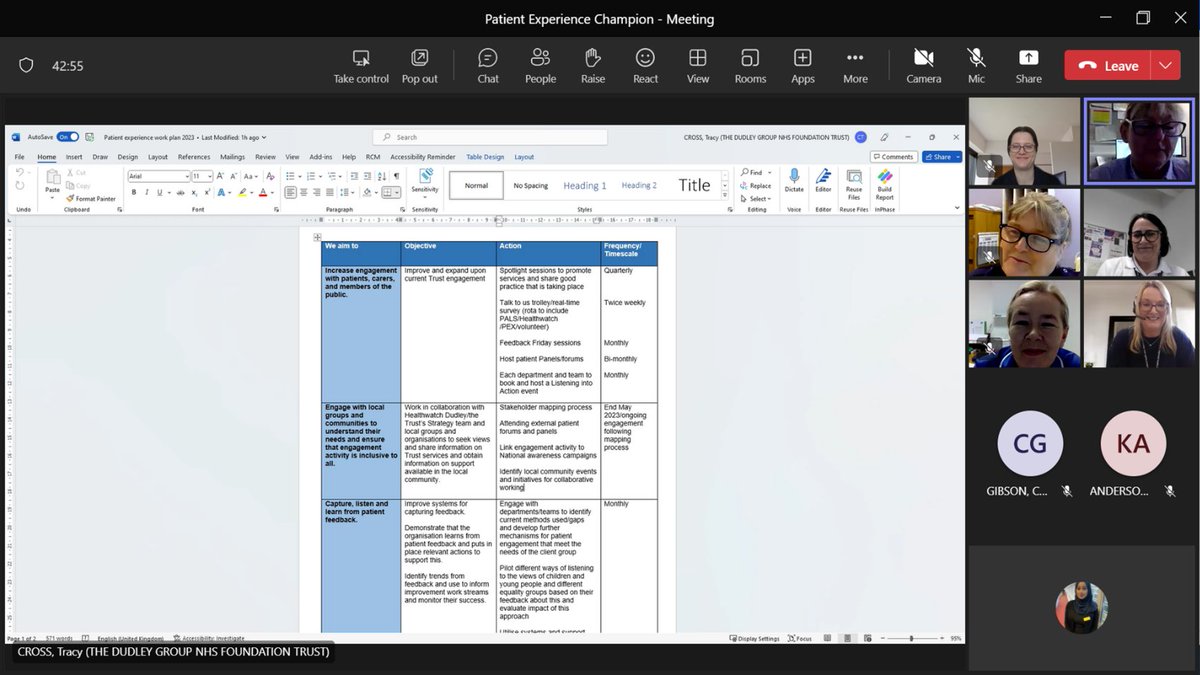Viewport: 1200px width, 675px height.
Task: Open the Apps panel in Teams
Action: (x=802, y=66)
